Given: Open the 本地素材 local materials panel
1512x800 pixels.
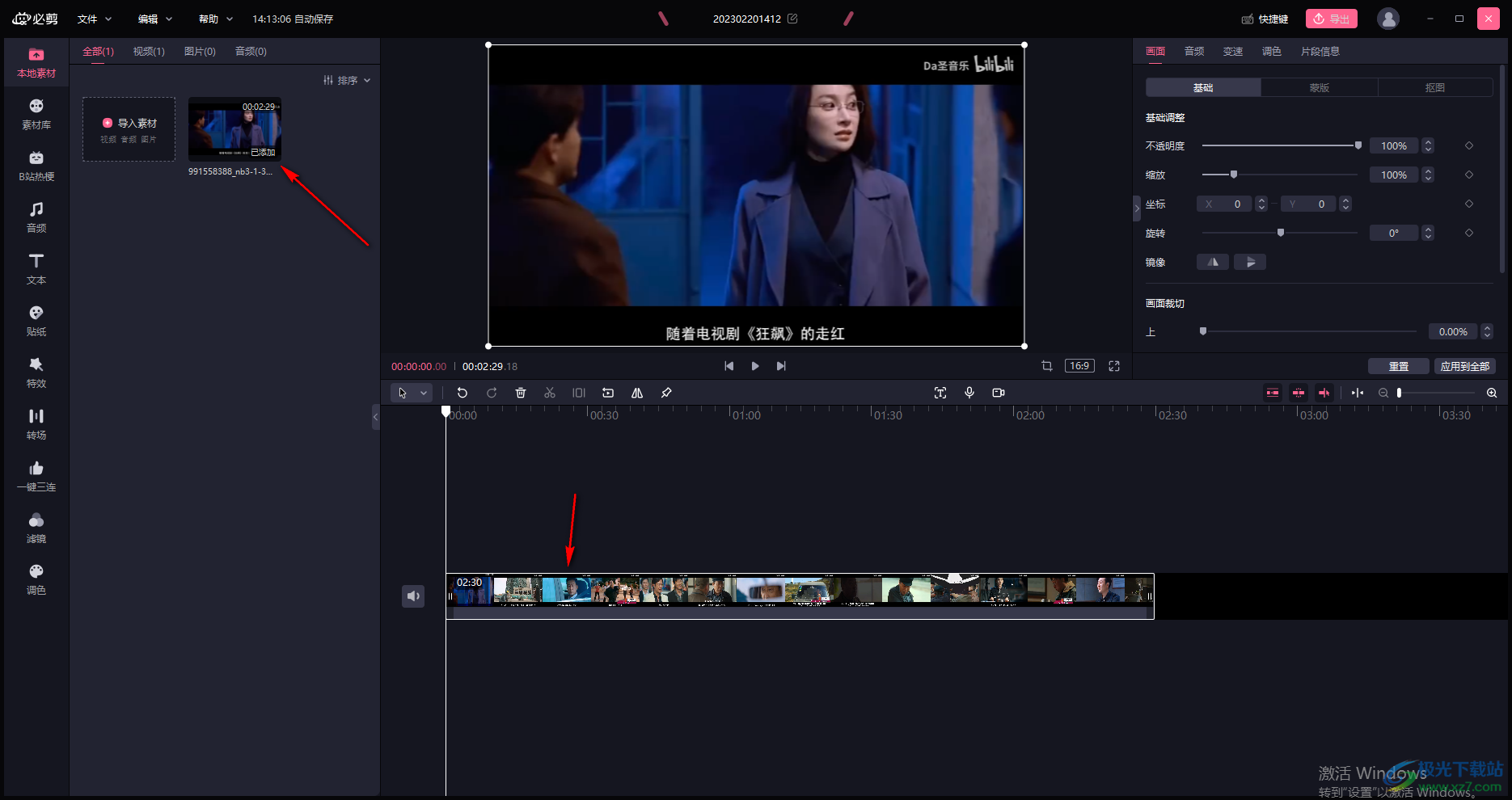Looking at the screenshot, I should point(36,63).
